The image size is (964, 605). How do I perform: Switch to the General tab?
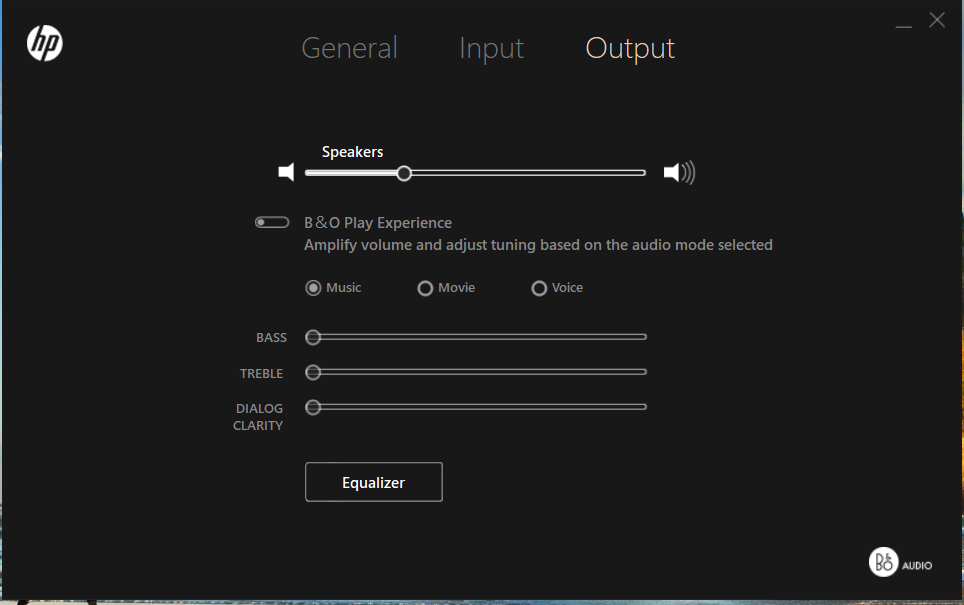[x=350, y=48]
